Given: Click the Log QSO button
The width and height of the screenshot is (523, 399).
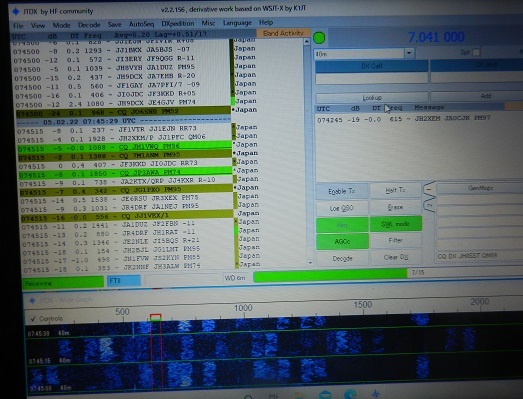Looking at the screenshot, I should (x=342, y=209).
